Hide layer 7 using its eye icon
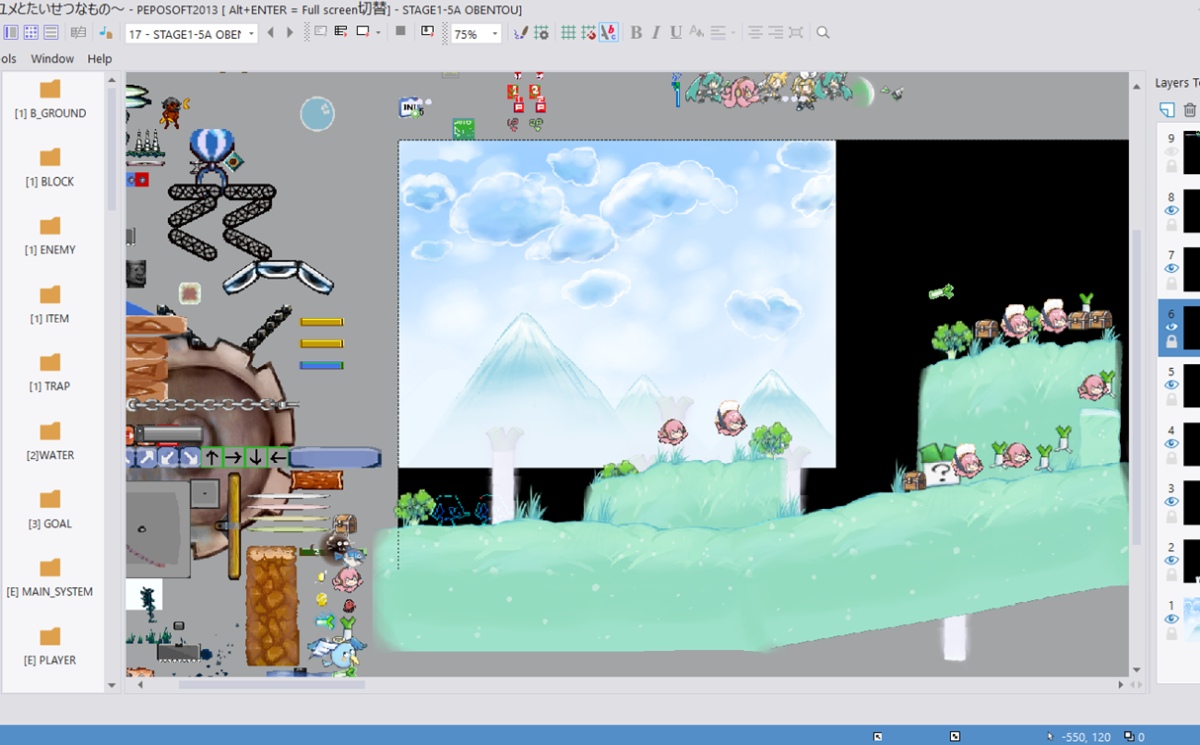The height and width of the screenshot is (745, 1200). tap(1172, 269)
